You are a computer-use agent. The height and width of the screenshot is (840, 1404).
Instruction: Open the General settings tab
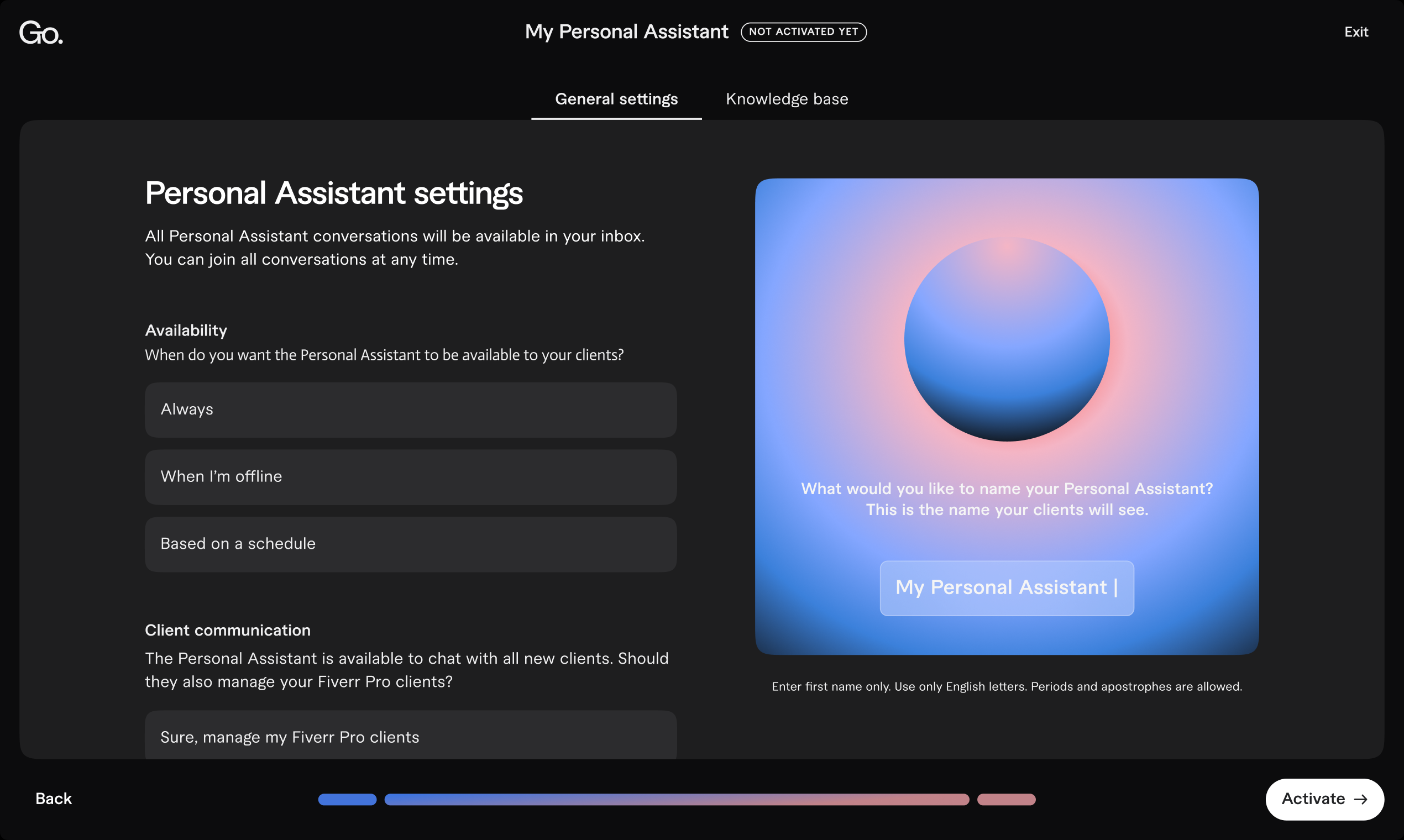click(x=616, y=99)
